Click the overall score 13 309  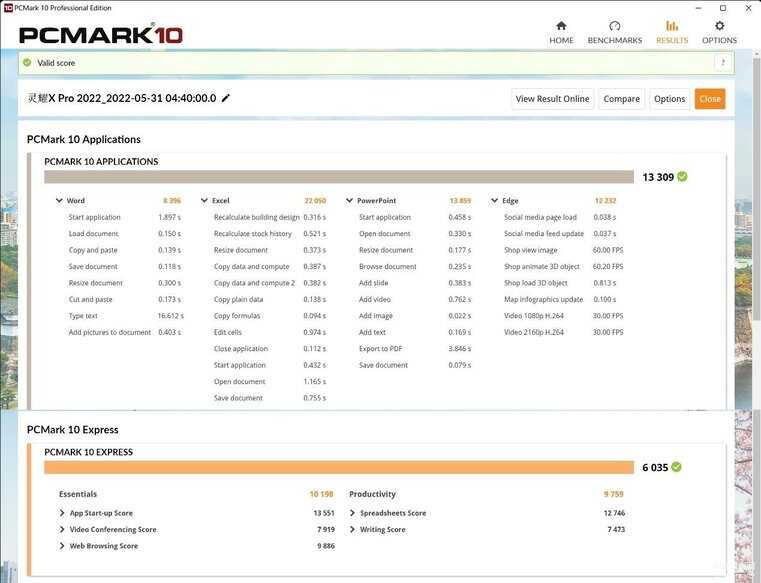click(658, 177)
